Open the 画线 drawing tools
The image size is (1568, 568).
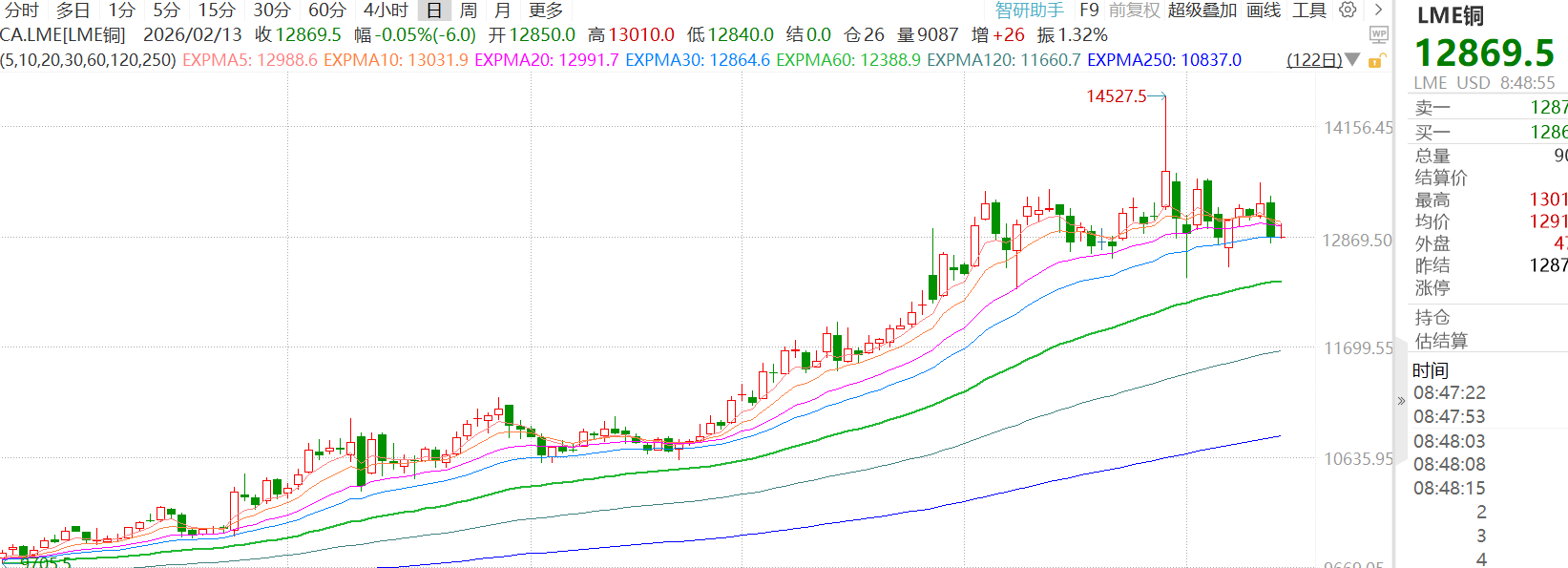[x=1264, y=10]
